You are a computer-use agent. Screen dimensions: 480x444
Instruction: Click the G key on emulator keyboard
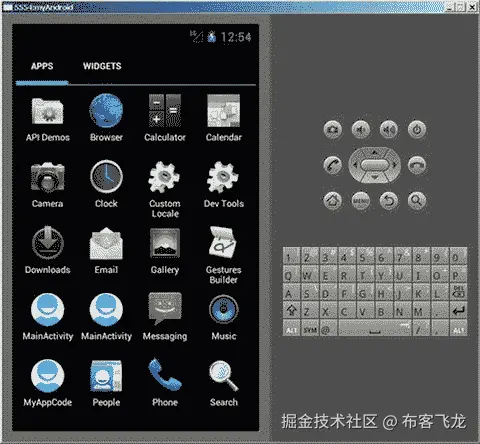[x=364, y=293]
